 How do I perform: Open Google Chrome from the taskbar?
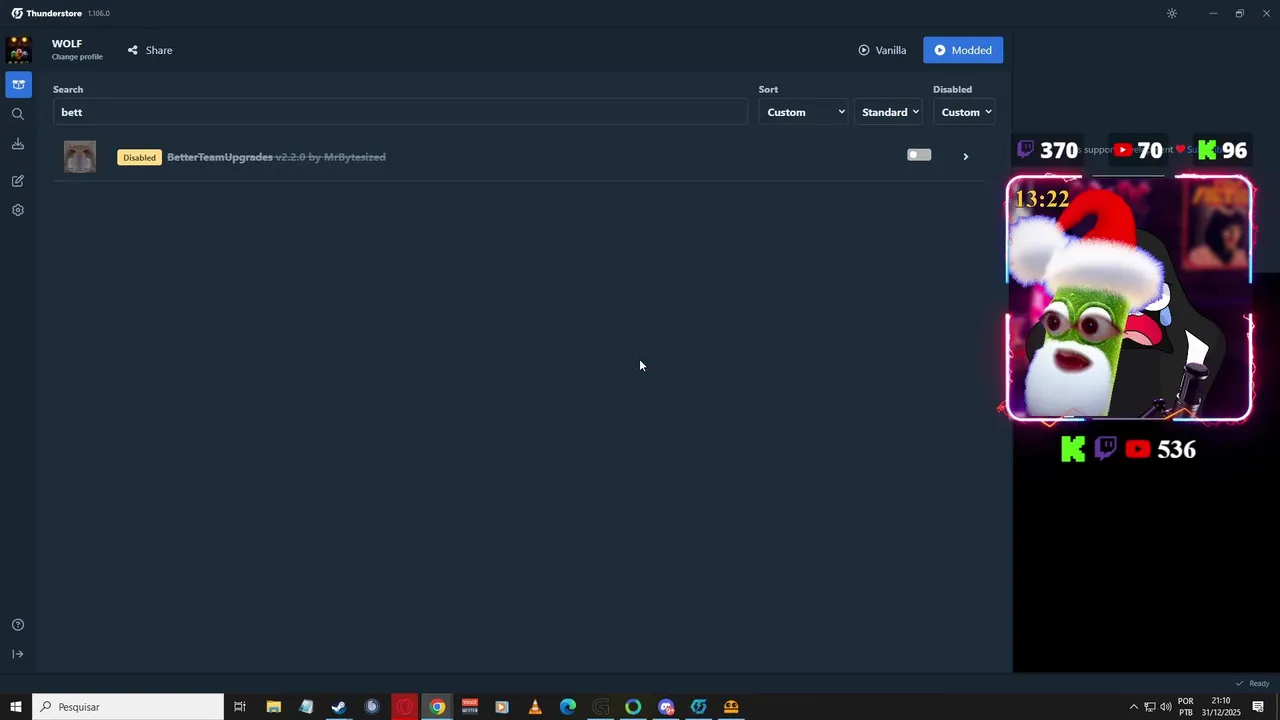(437, 707)
